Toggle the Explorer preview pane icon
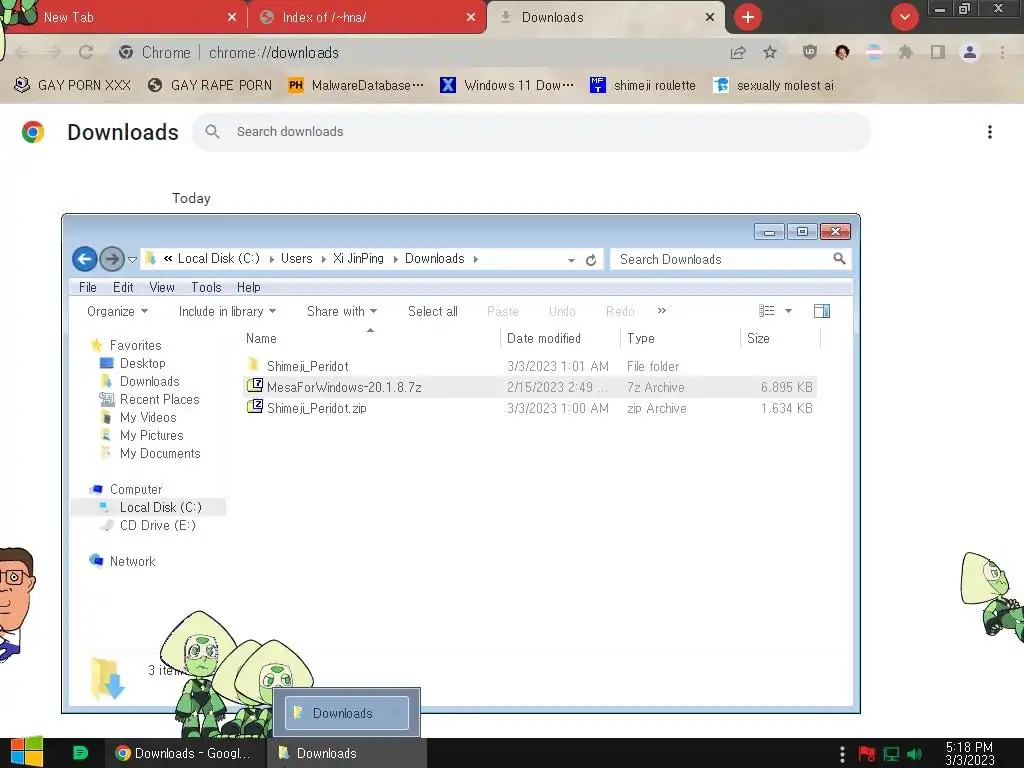This screenshot has width=1024, height=768. pyautogui.click(x=822, y=311)
